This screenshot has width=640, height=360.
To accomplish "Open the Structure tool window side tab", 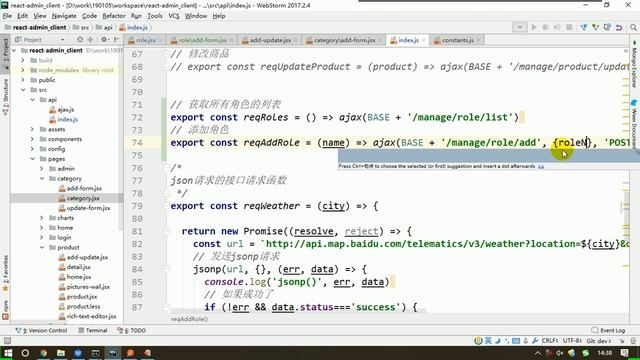I will pos(5,97).
